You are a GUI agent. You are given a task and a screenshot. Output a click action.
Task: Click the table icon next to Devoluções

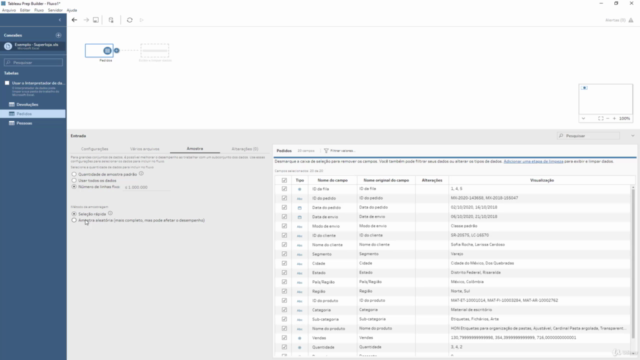pyautogui.click(x=12, y=104)
